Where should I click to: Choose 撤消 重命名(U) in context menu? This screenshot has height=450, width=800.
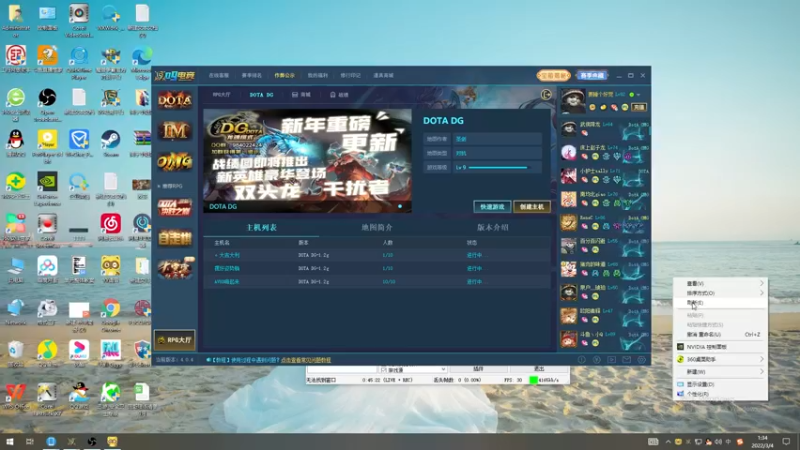click(x=720, y=335)
